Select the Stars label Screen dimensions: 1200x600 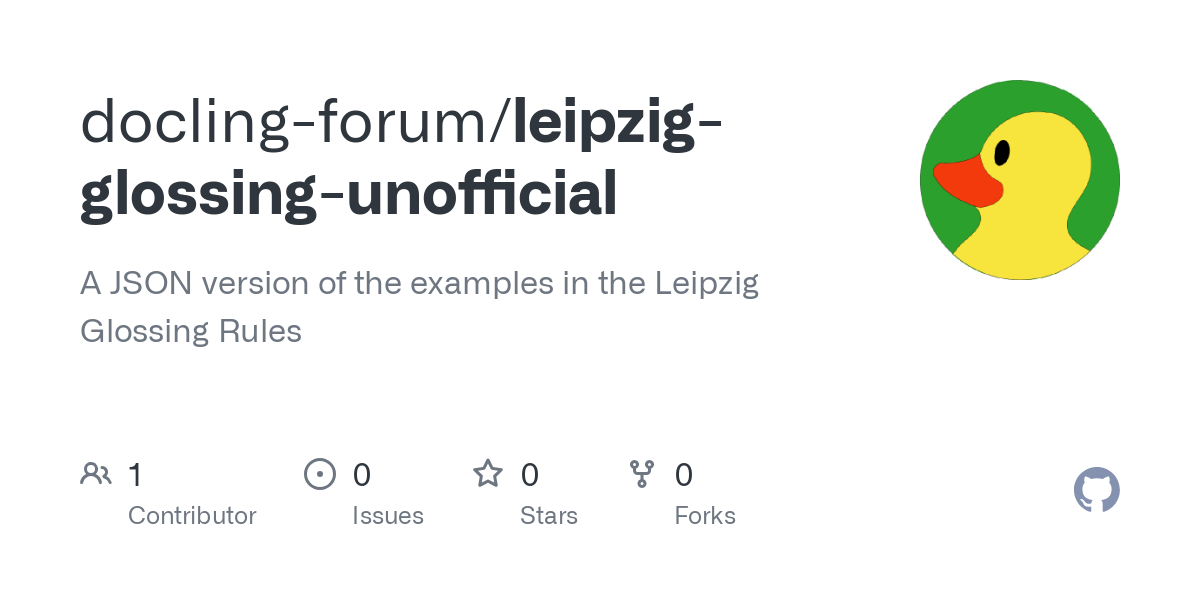click(x=549, y=516)
